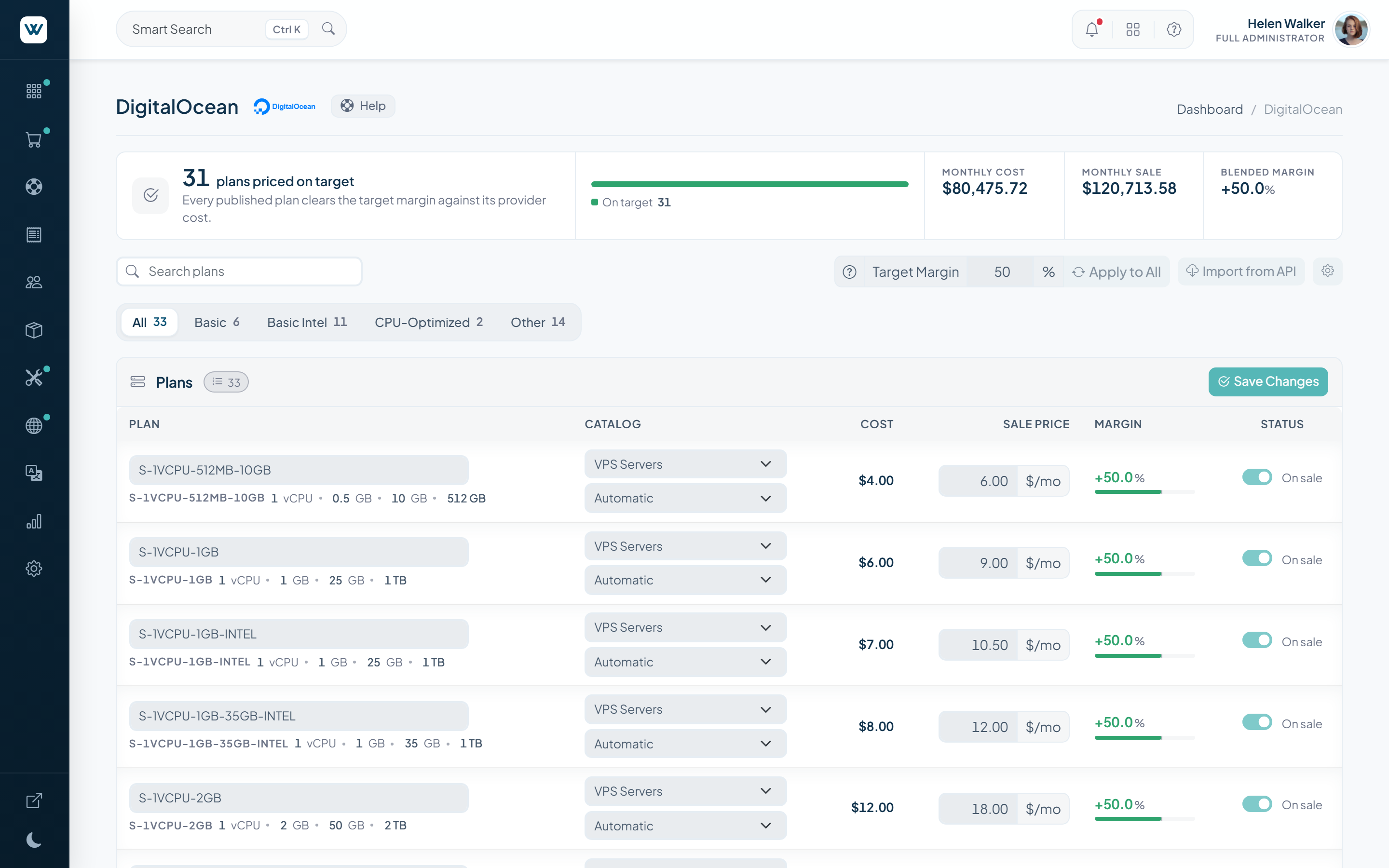Click margin bar for S-1VCPU-512MB-10GB
This screenshot has height=868, width=1389.
tap(1144, 492)
